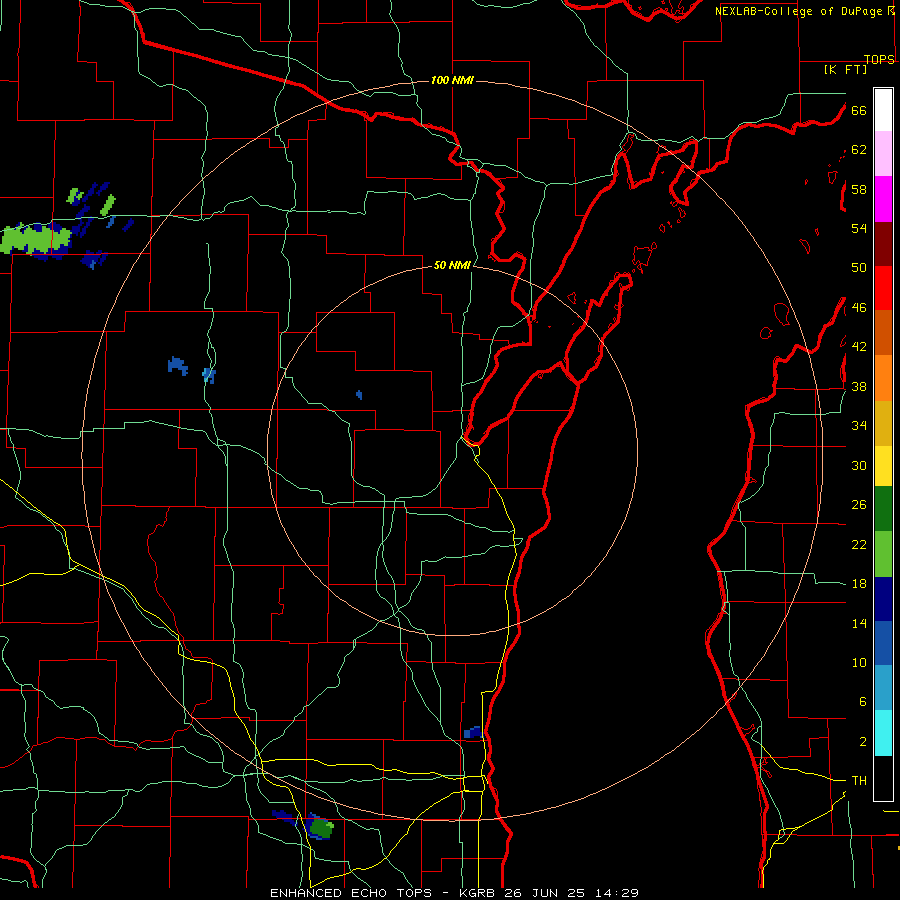Click the 50 NMI range ring label
900x900 pixels.
(x=452, y=265)
